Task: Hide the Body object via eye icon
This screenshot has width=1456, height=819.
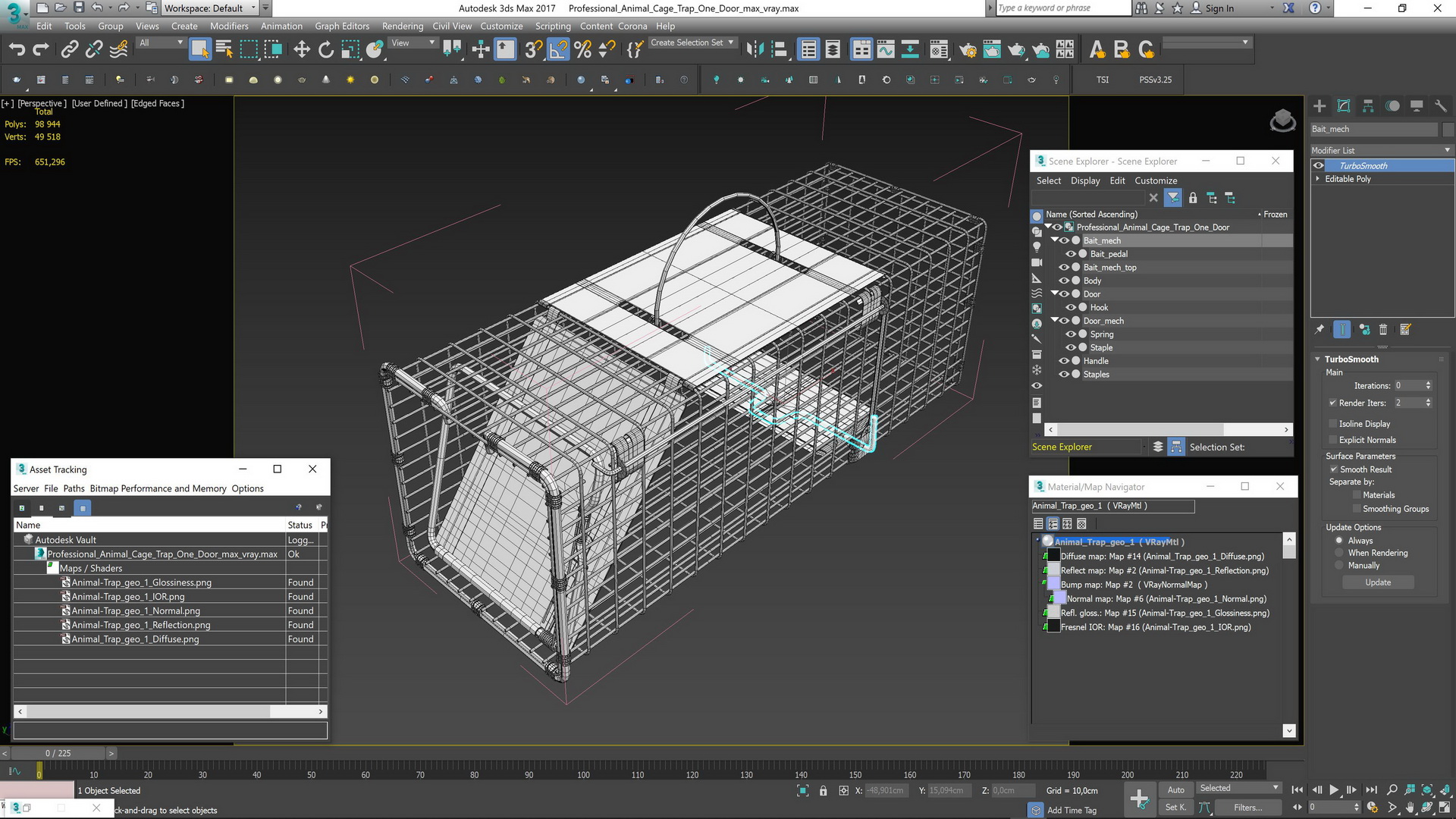Action: pos(1064,281)
